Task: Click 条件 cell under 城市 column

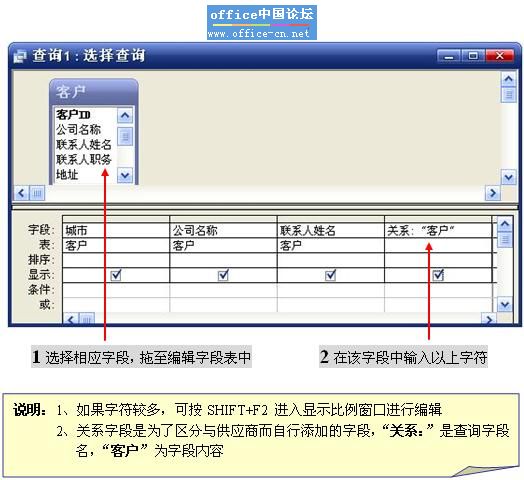Action: (x=116, y=290)
